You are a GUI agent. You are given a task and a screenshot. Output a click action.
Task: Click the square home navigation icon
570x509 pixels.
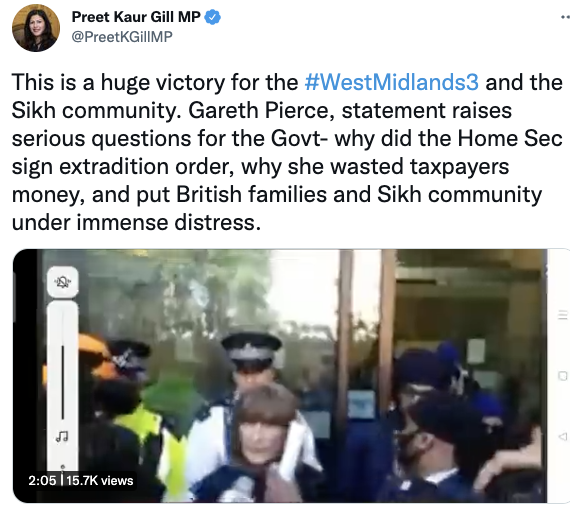pos(562,376)
